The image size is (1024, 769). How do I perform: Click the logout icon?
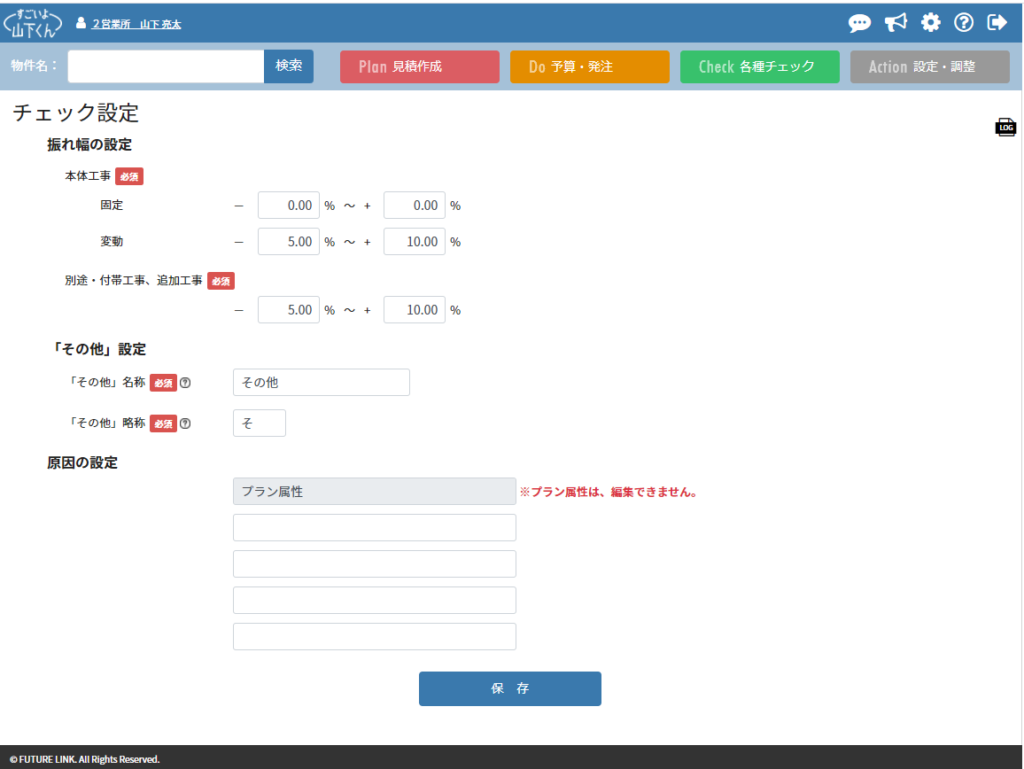997,23
